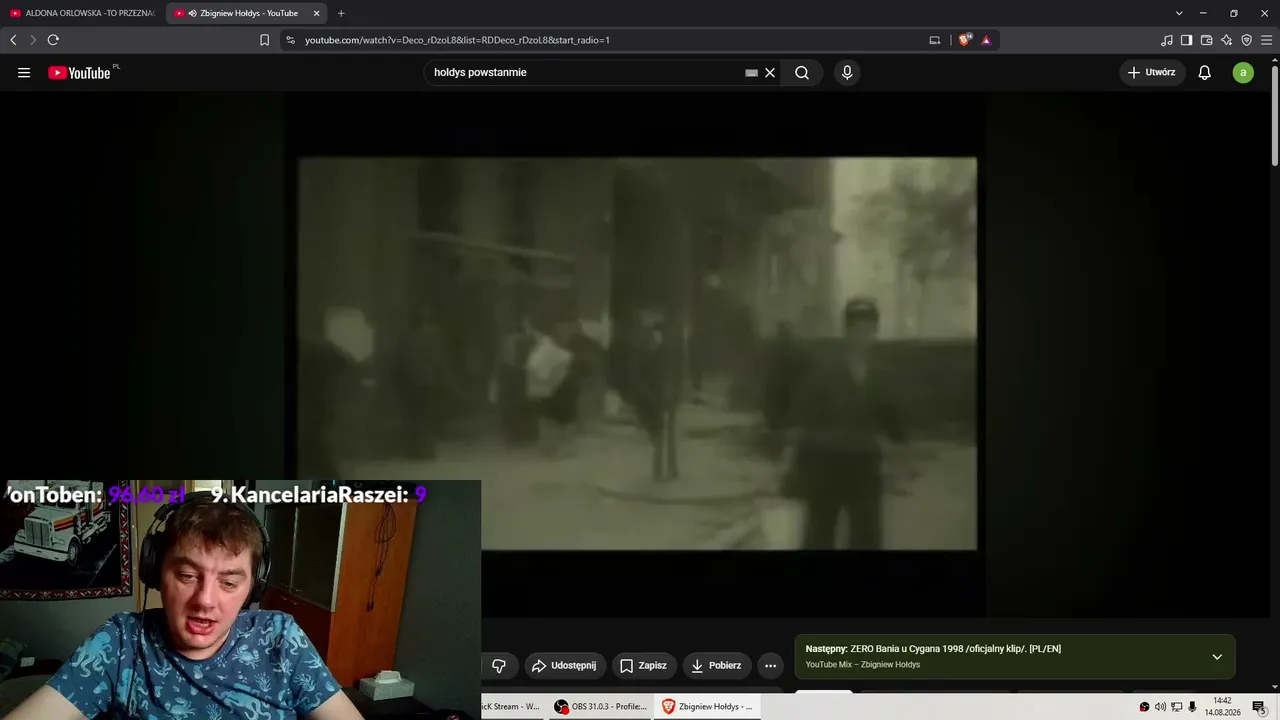The width and height of the screenshot is (1280, 720).
Task: Click the address bar URL
Action: tap(457, 40)
